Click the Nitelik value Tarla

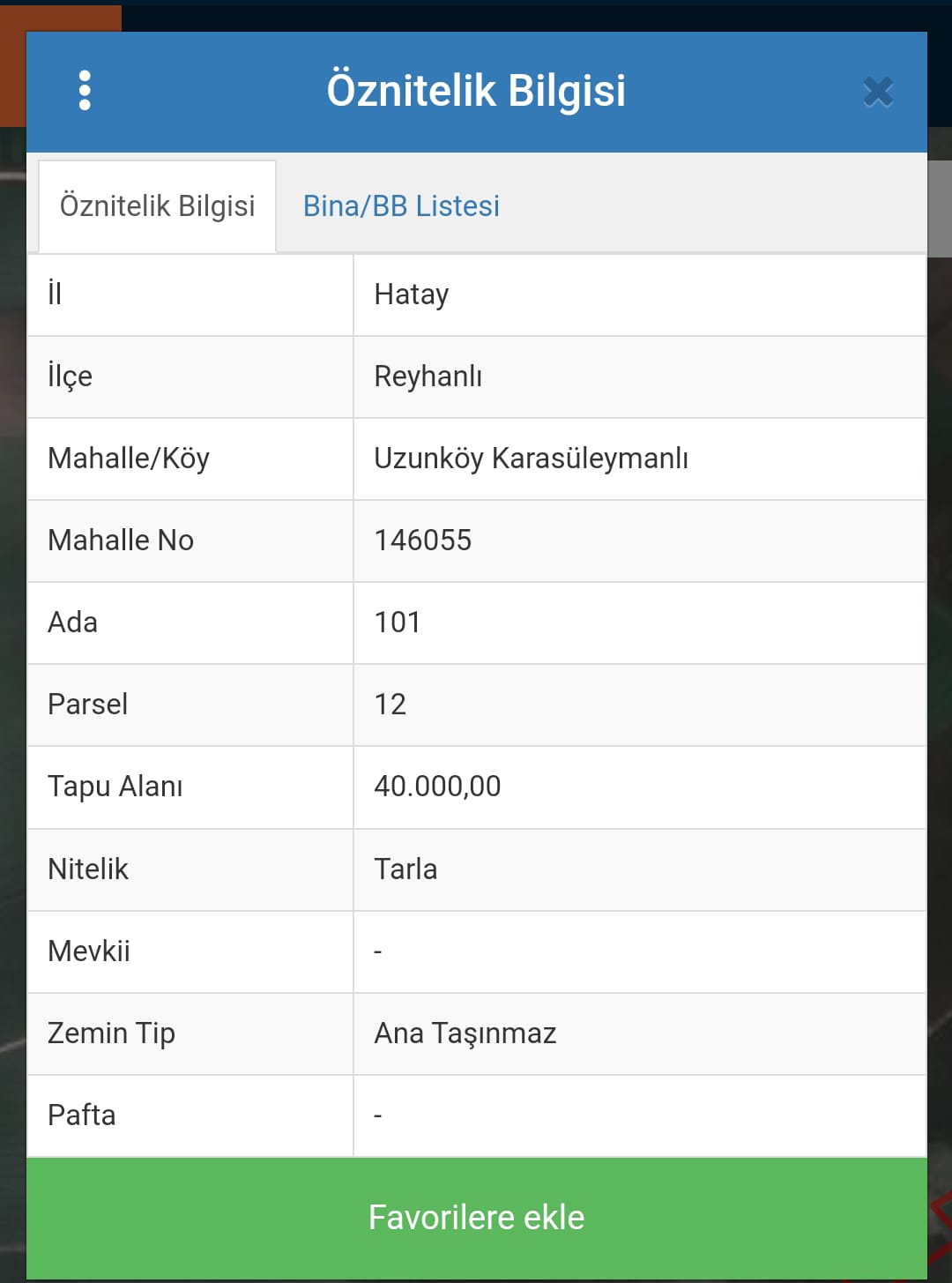(405, 869)
